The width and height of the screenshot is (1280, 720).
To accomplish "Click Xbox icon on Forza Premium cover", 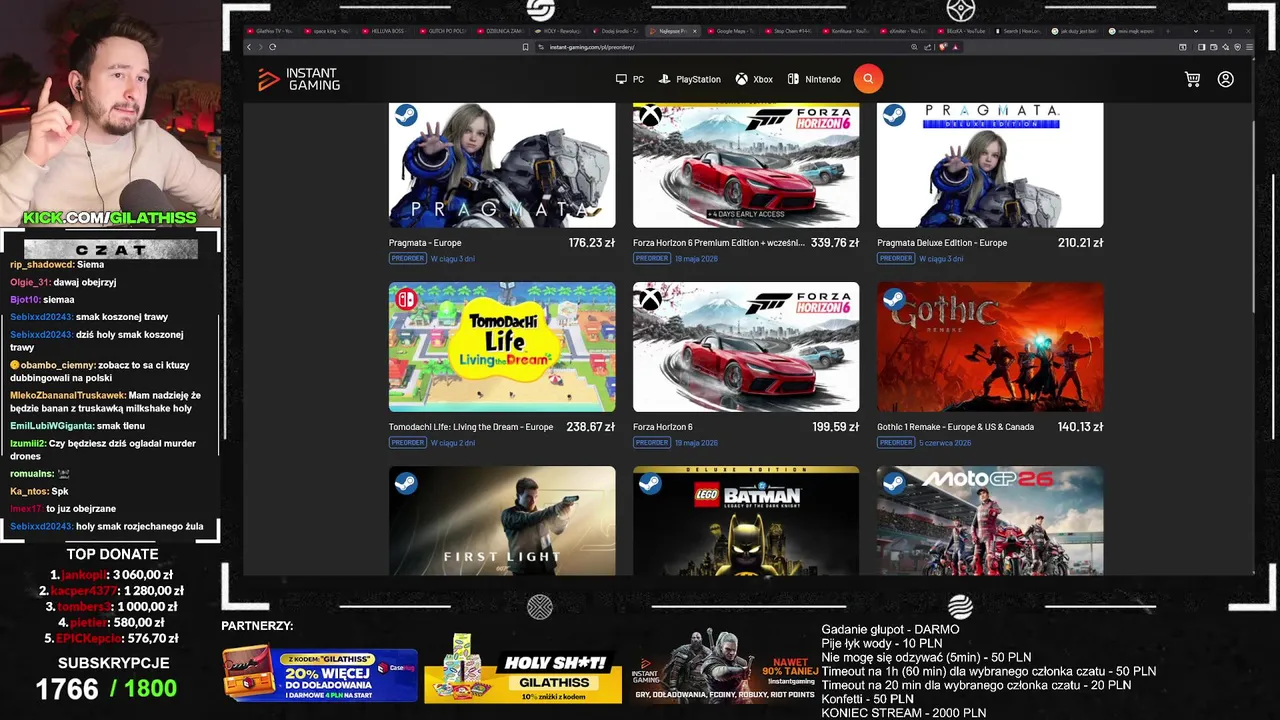I will [650, 116].
